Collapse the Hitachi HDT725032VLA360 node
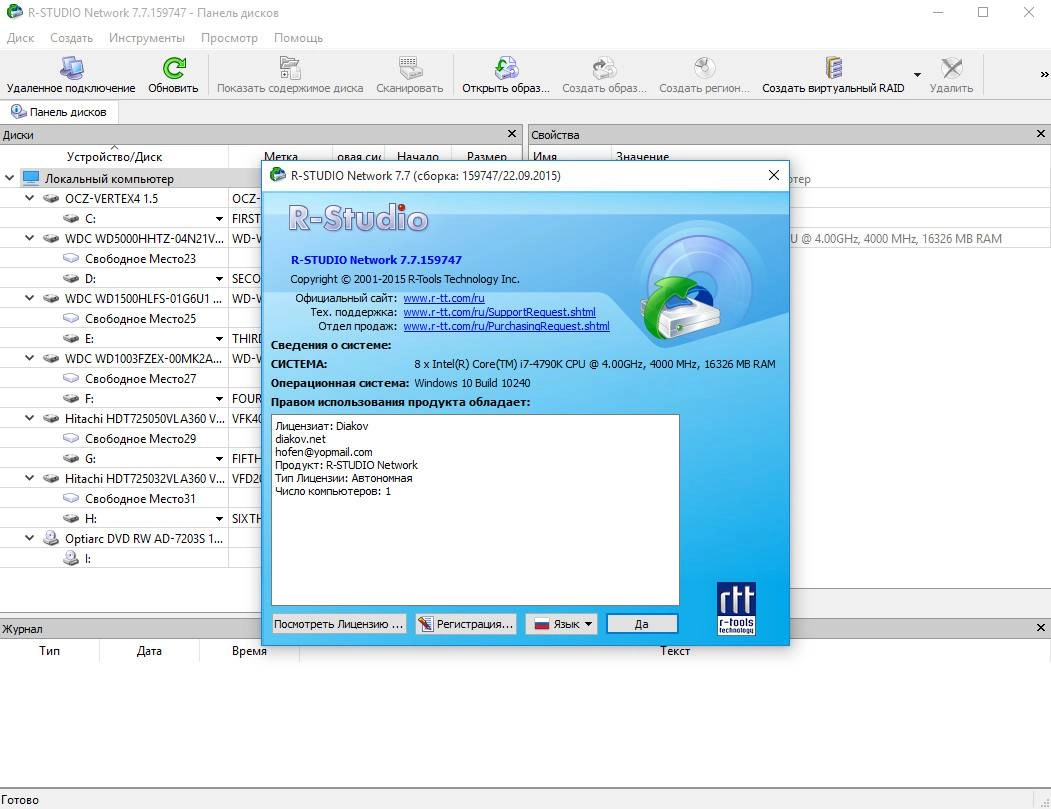The width and height of the screenshot is (1051, 809). tap(29, 478)
